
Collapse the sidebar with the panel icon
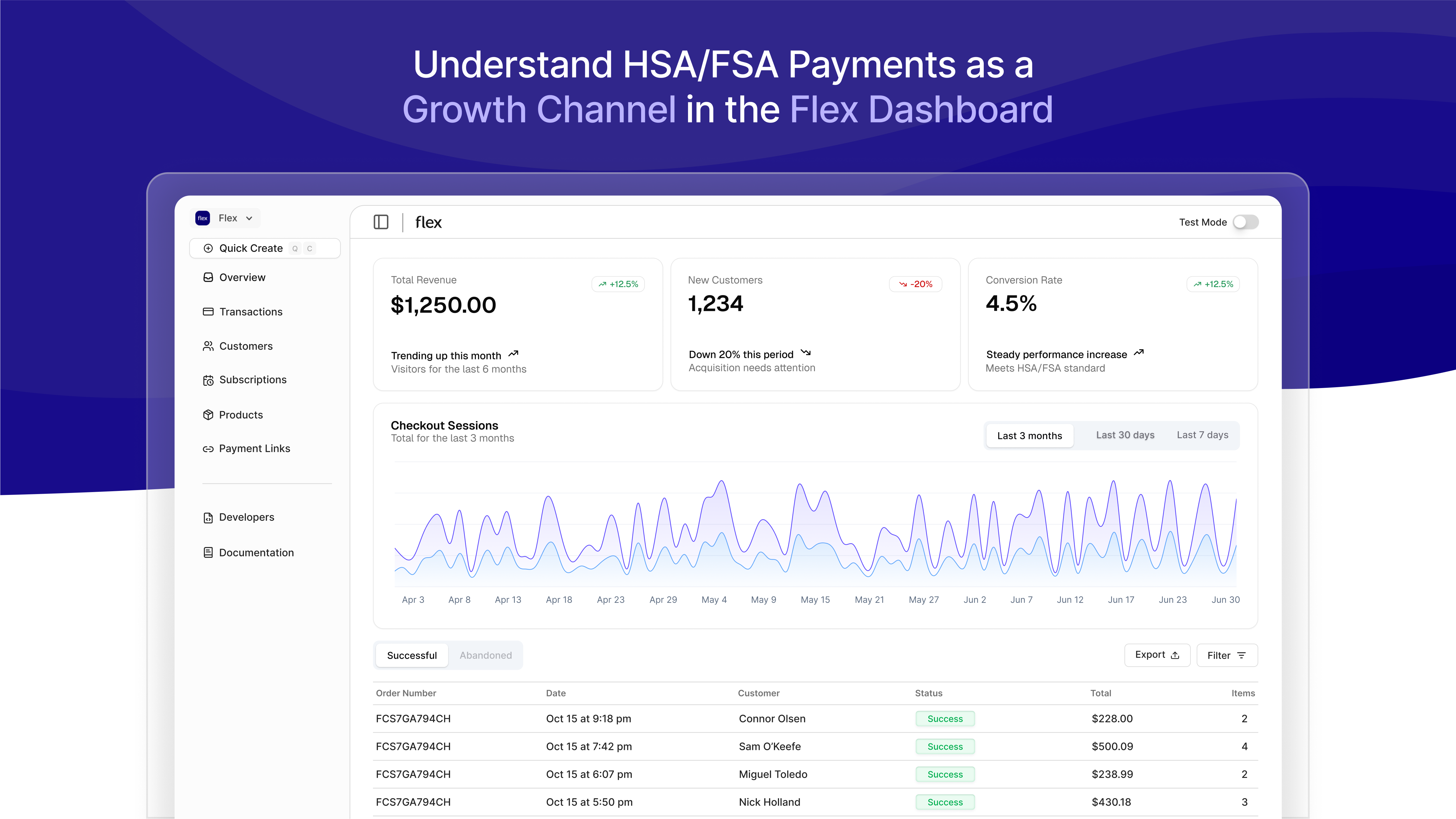click(x=381, y=222)
